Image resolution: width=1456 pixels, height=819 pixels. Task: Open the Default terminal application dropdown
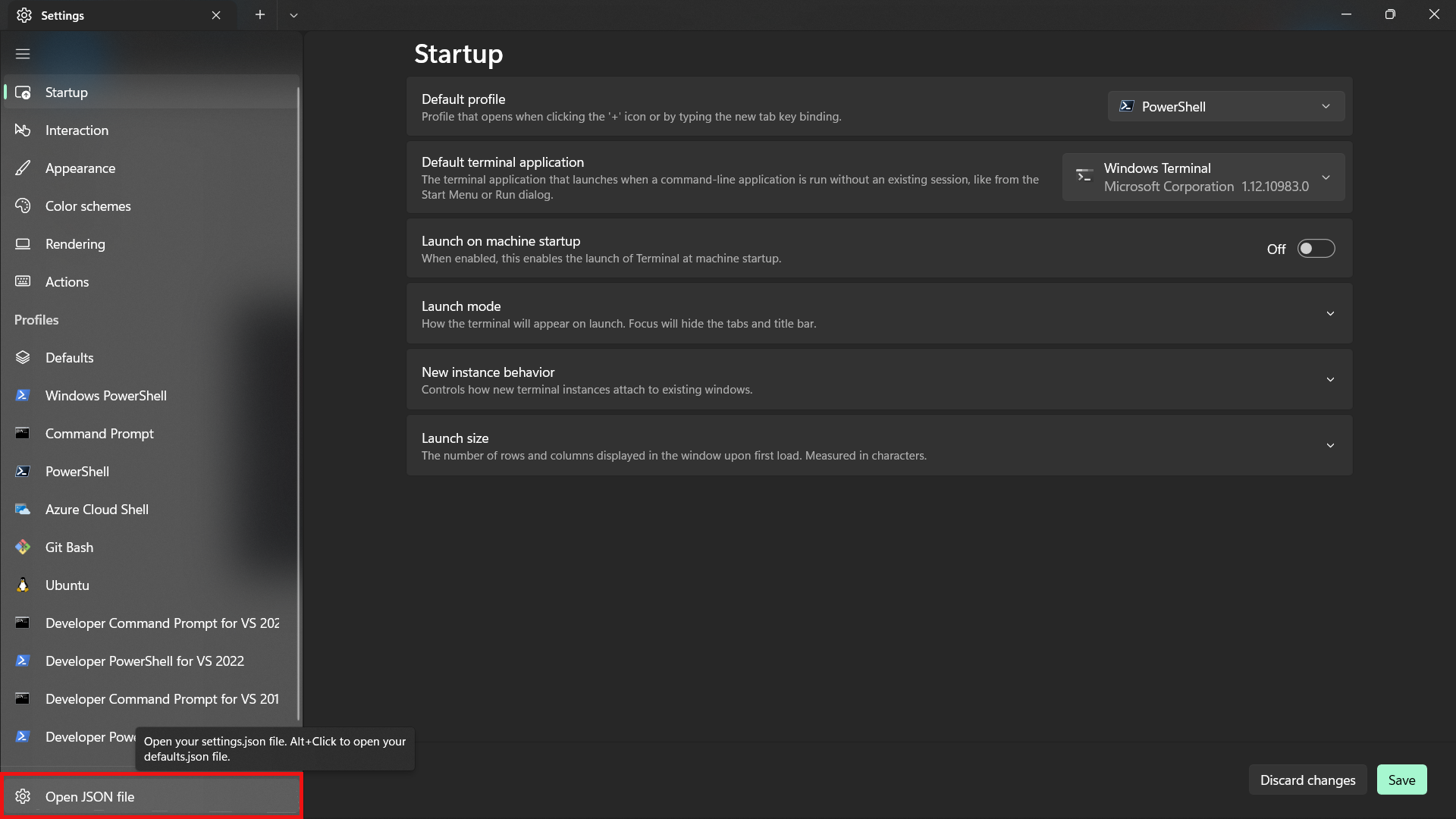tap(1203, 177)
